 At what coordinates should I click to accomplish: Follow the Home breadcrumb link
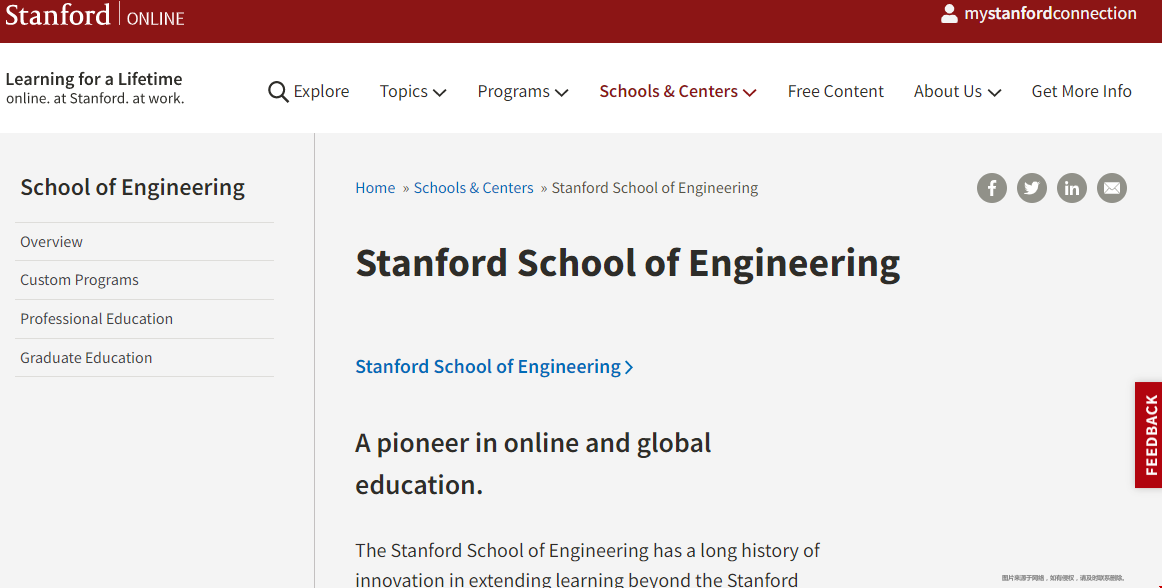[x=375, y=188]
